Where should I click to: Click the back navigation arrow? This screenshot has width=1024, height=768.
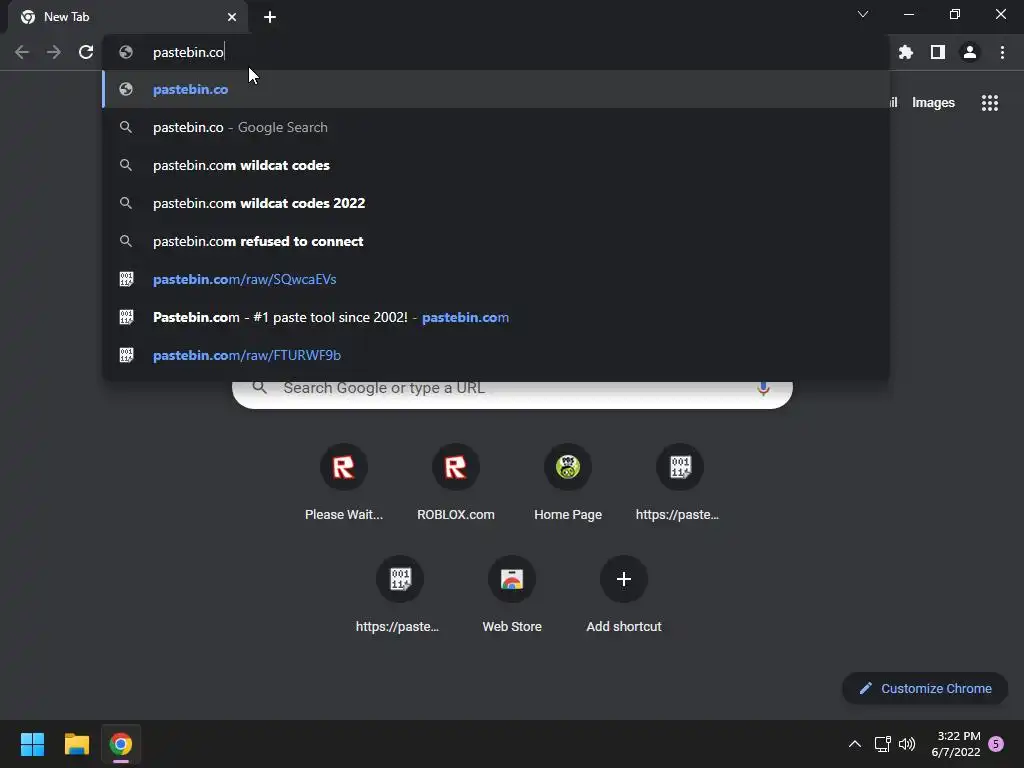click(22, 52)
